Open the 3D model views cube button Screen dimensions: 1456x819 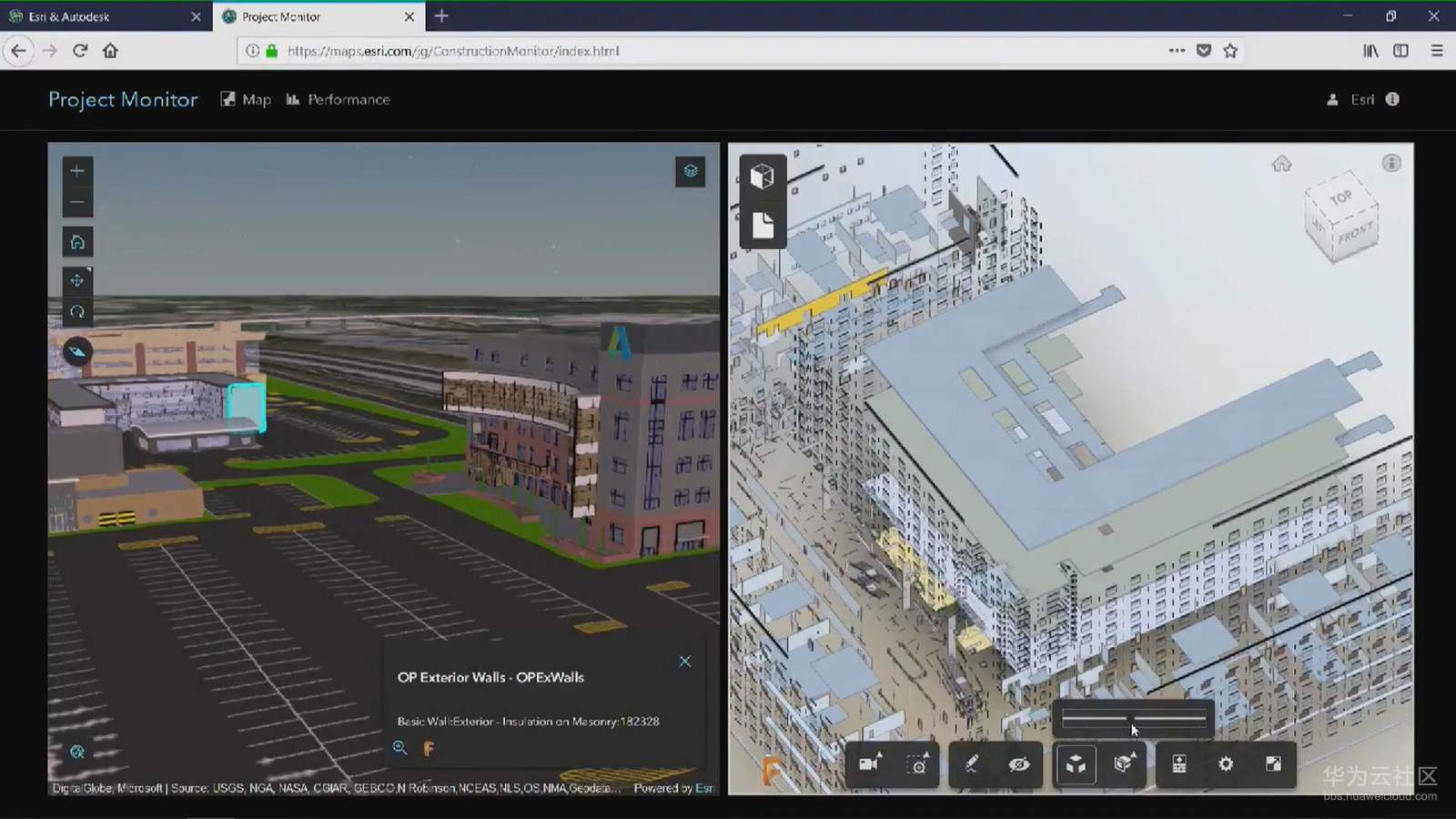click(x=763, y=176)
